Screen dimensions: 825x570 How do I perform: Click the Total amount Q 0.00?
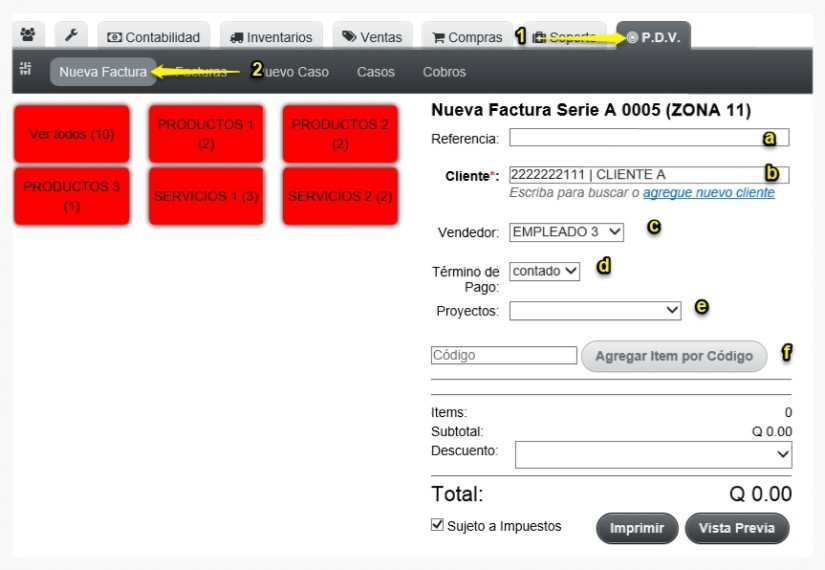(760, 494)
